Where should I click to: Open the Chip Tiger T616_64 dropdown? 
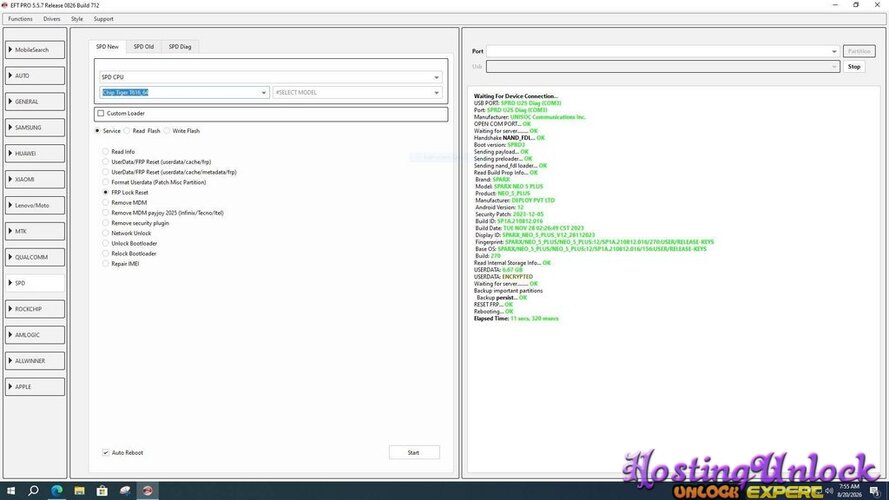point(184,92)
